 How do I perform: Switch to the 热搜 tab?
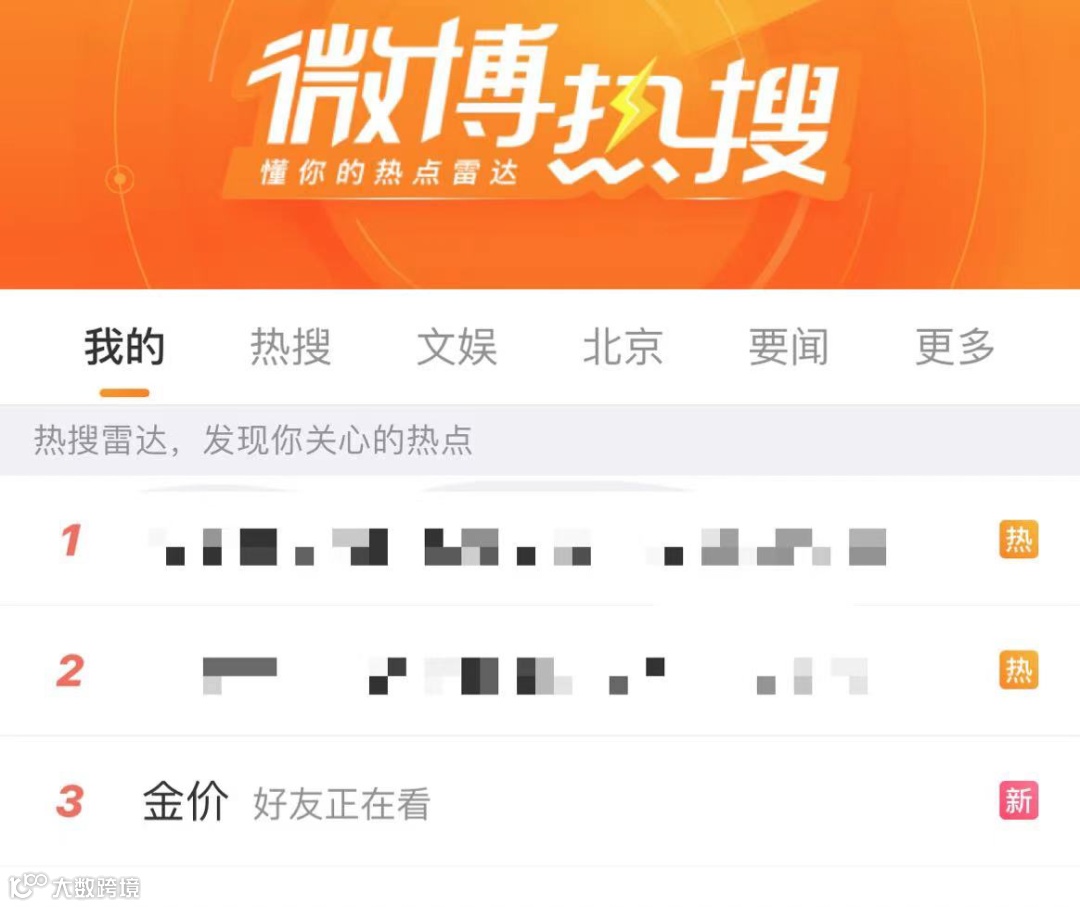coord(291,346)
